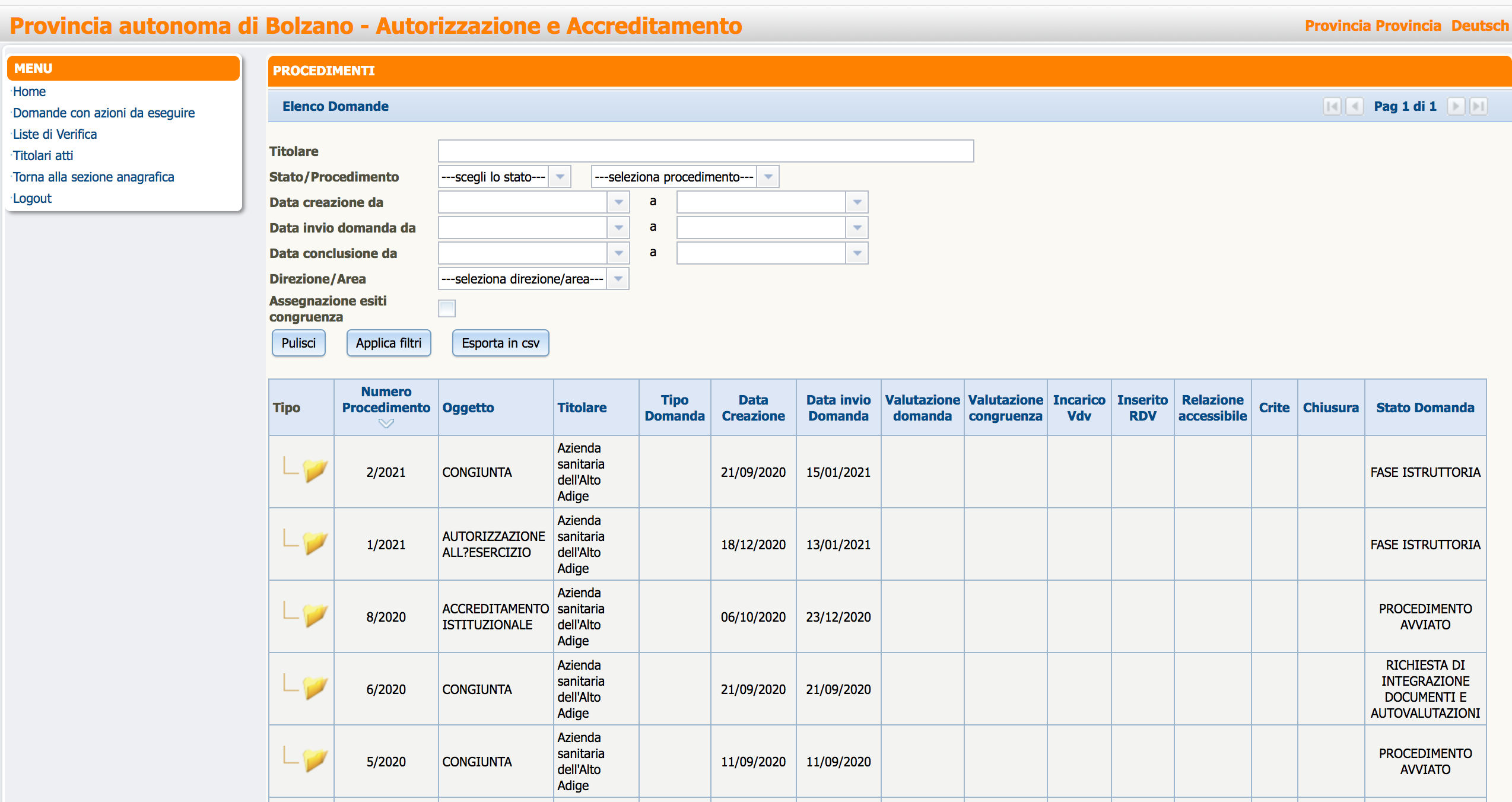Sort by Titolare column header
This screenshot has height=802, width=1512.
(582, 408)
